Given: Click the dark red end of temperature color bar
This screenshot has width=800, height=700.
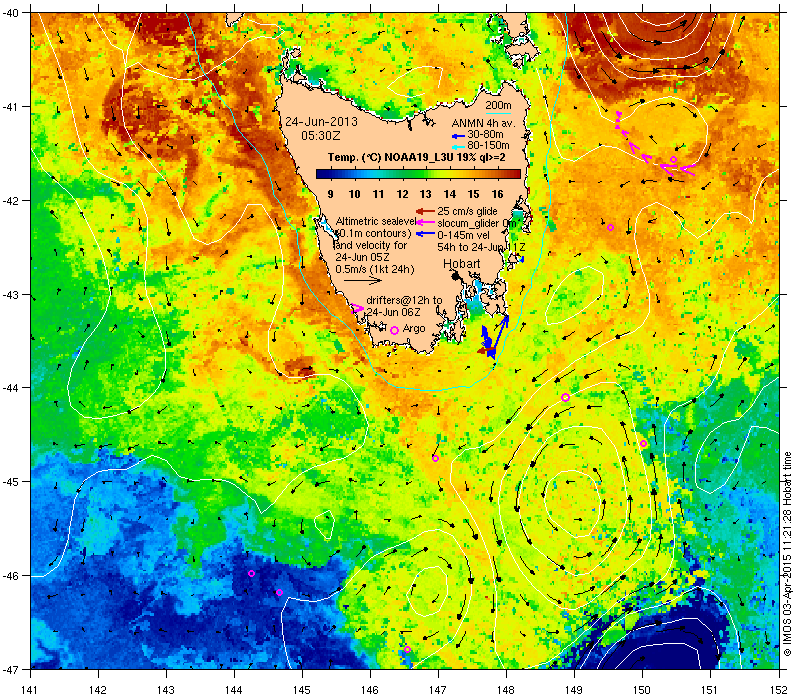Looking at the screenshot, I should (x=516, y=174).
